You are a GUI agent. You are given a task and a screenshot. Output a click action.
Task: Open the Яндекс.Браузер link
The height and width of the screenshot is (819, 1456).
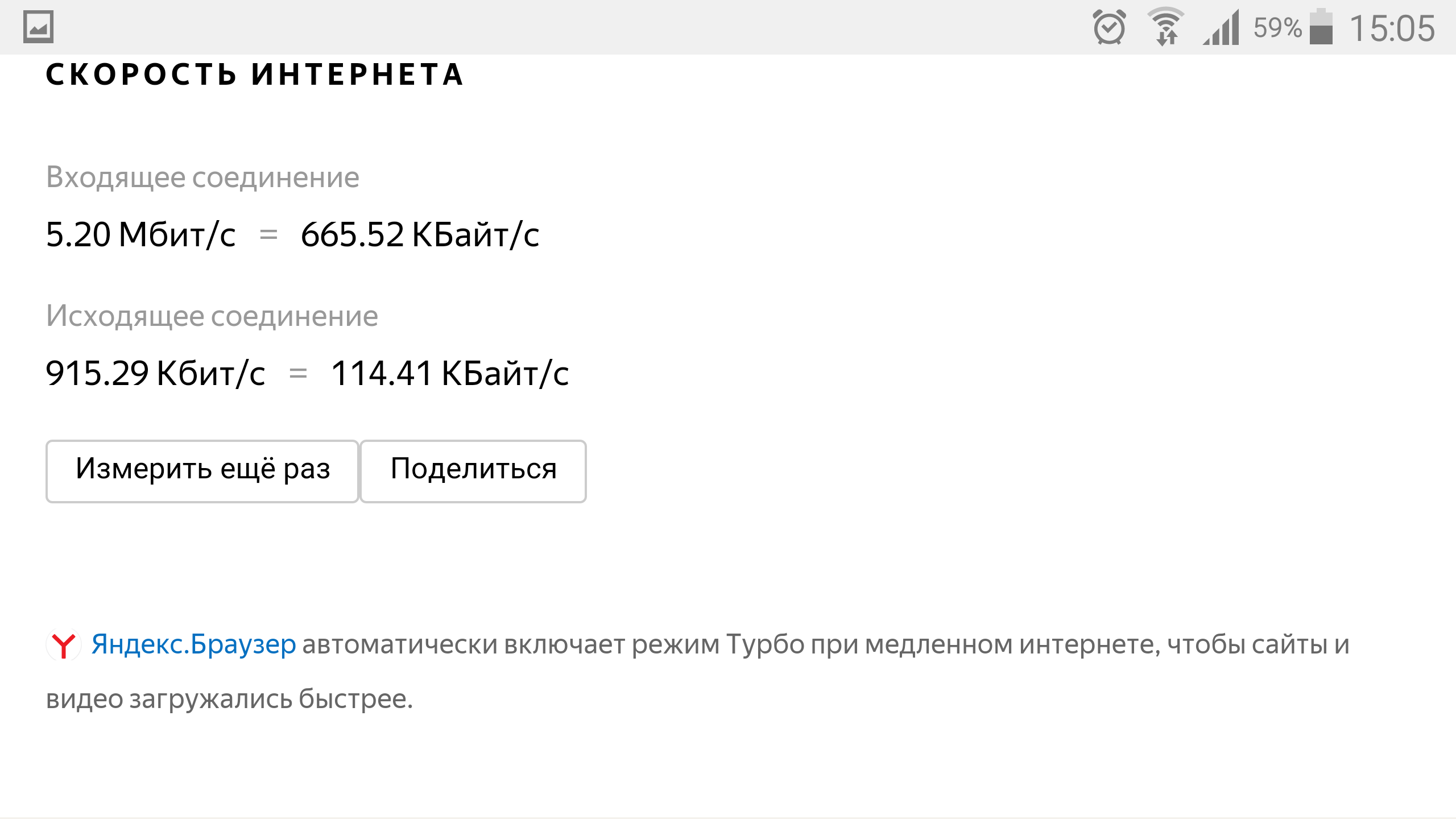pyautogui.click(x=193, y=644)
